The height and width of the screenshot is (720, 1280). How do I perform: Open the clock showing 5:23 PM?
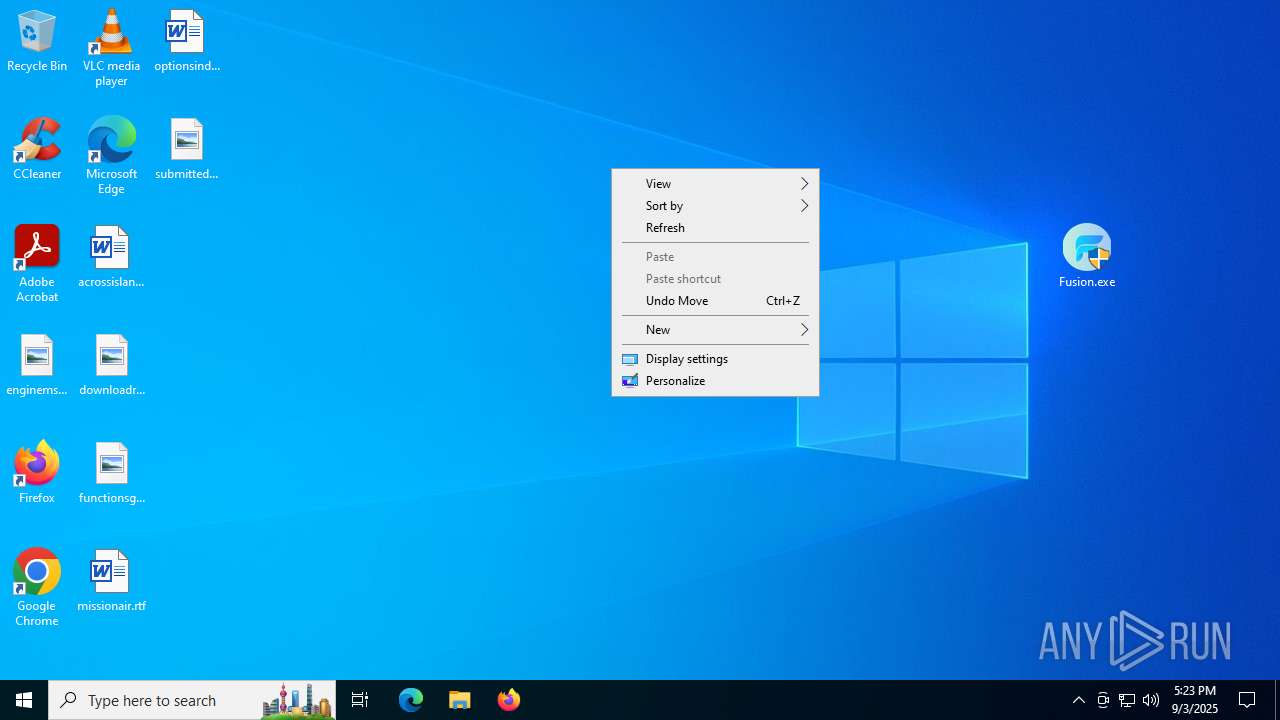click(1195, 700)
